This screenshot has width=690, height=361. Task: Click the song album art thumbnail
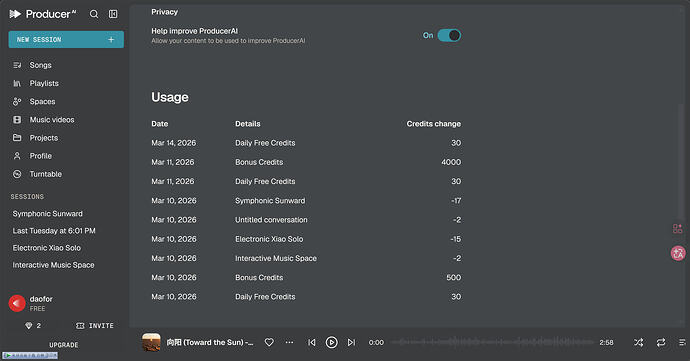[x=151, y=342]
